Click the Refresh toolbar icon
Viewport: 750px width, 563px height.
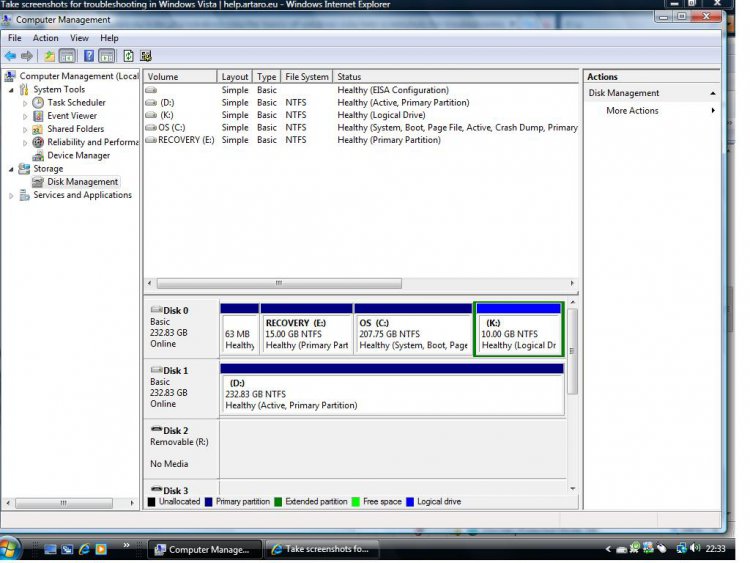point(129,56)
